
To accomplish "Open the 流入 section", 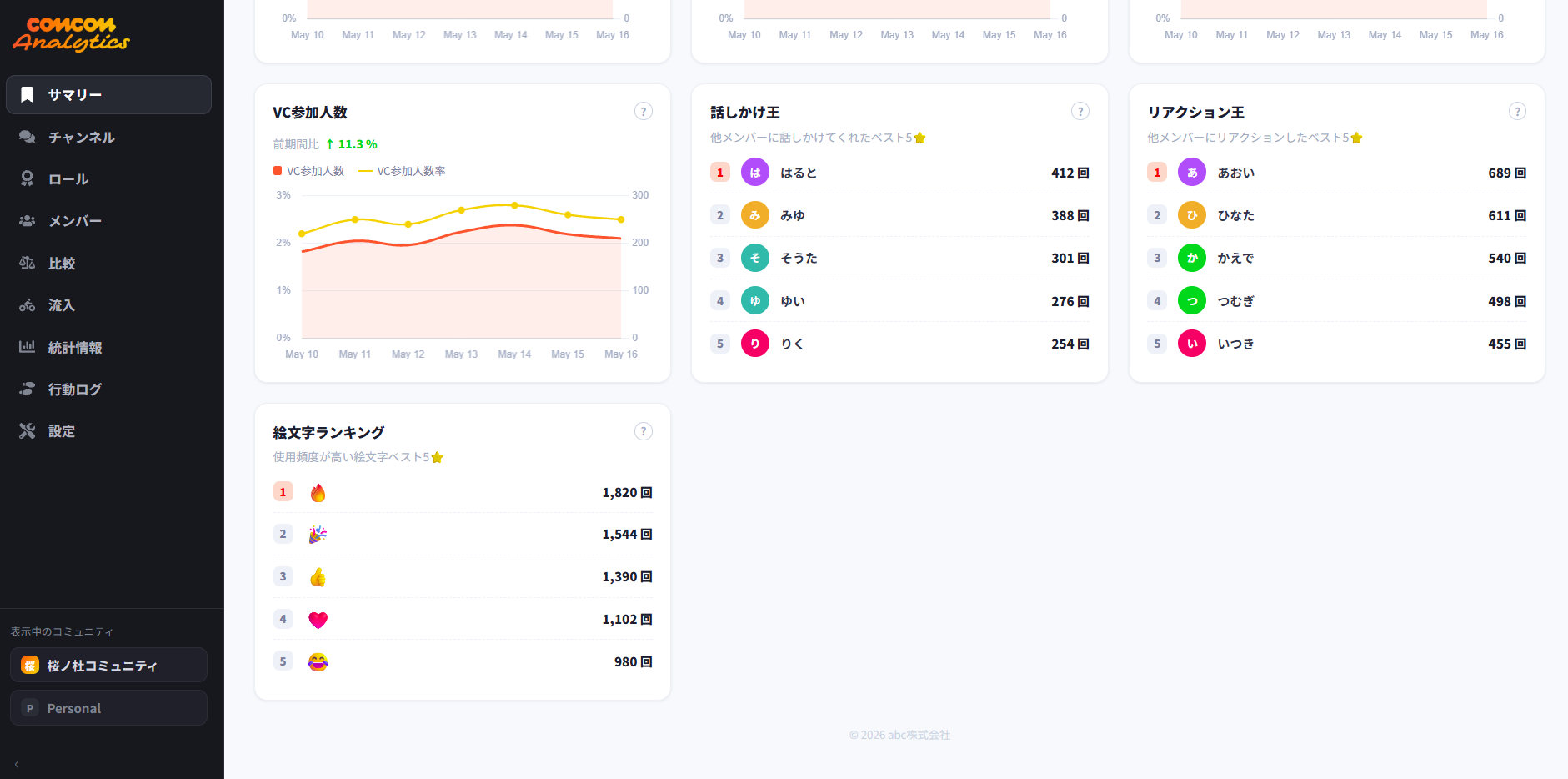I will tap(108, 305).
